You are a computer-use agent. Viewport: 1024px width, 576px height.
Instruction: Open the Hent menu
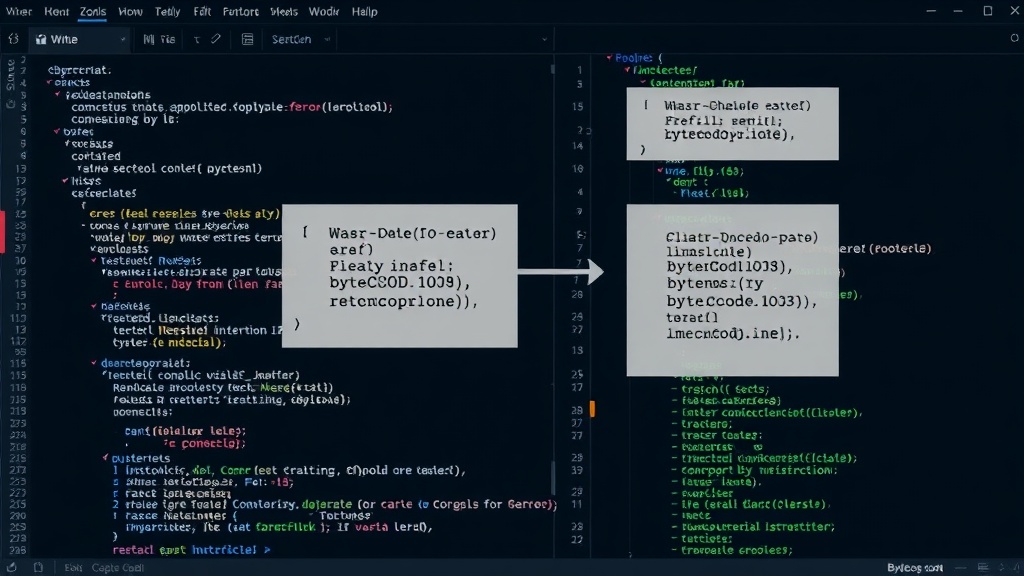click(56, 12)
